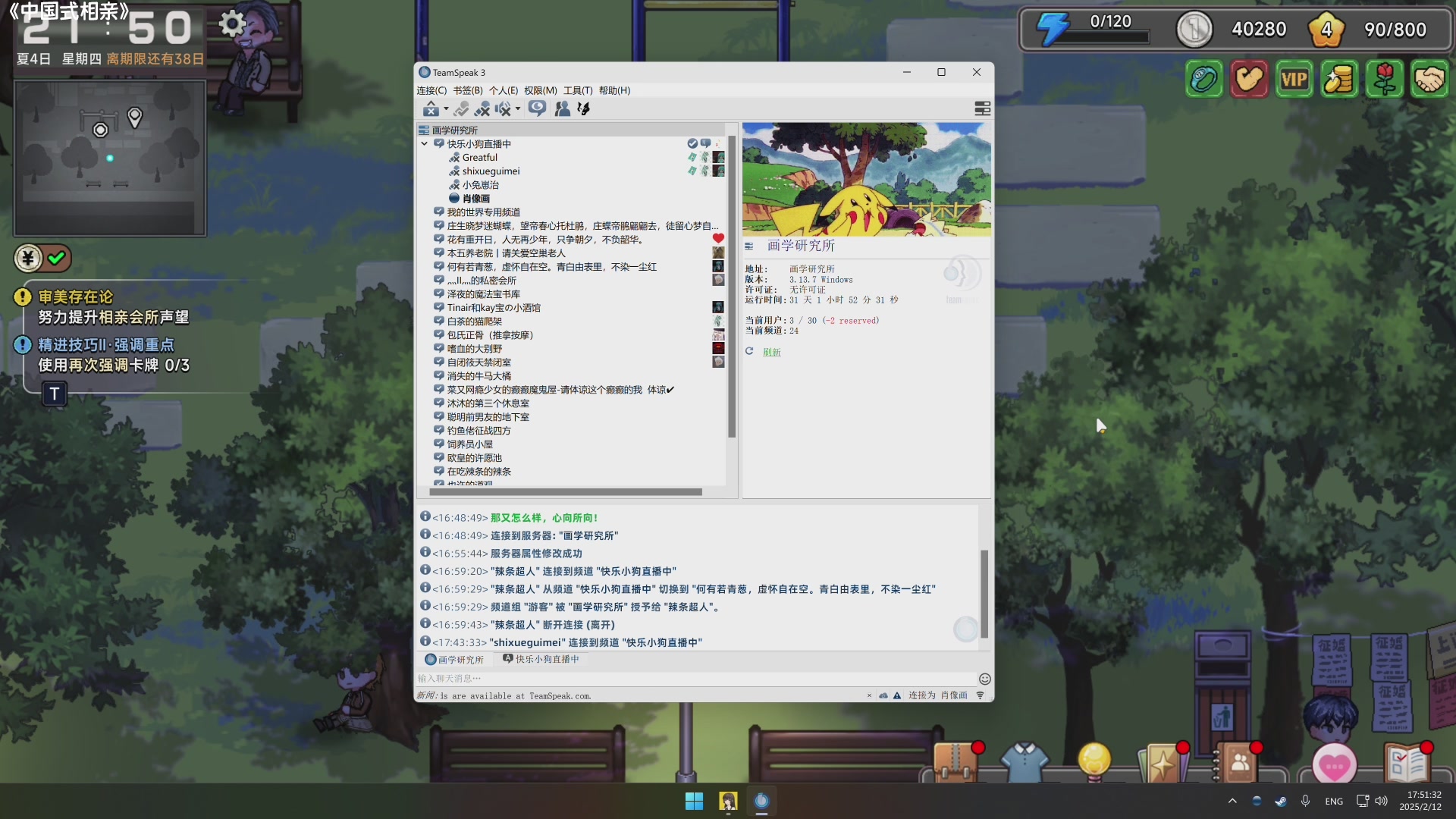Click the heart checkmark icon in game
1456x819 pixels.
click(1249, 80)
